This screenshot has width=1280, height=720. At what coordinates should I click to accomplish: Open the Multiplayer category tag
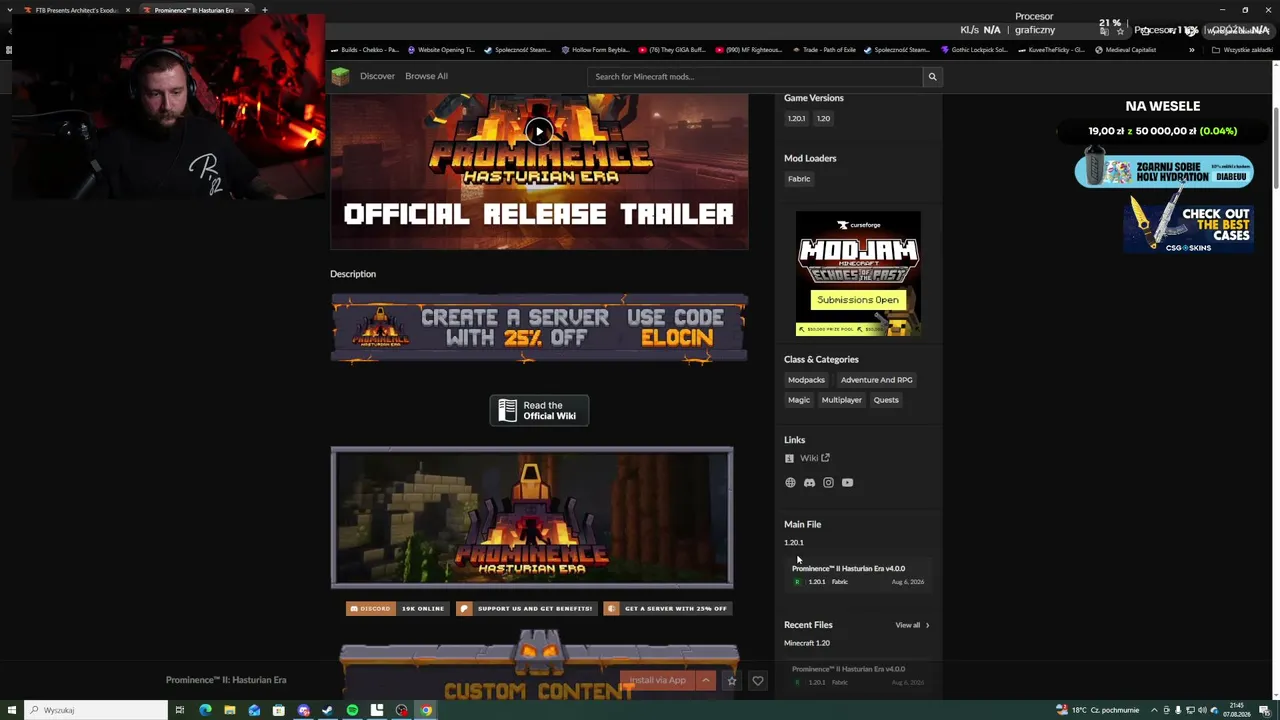coord(841,400)
